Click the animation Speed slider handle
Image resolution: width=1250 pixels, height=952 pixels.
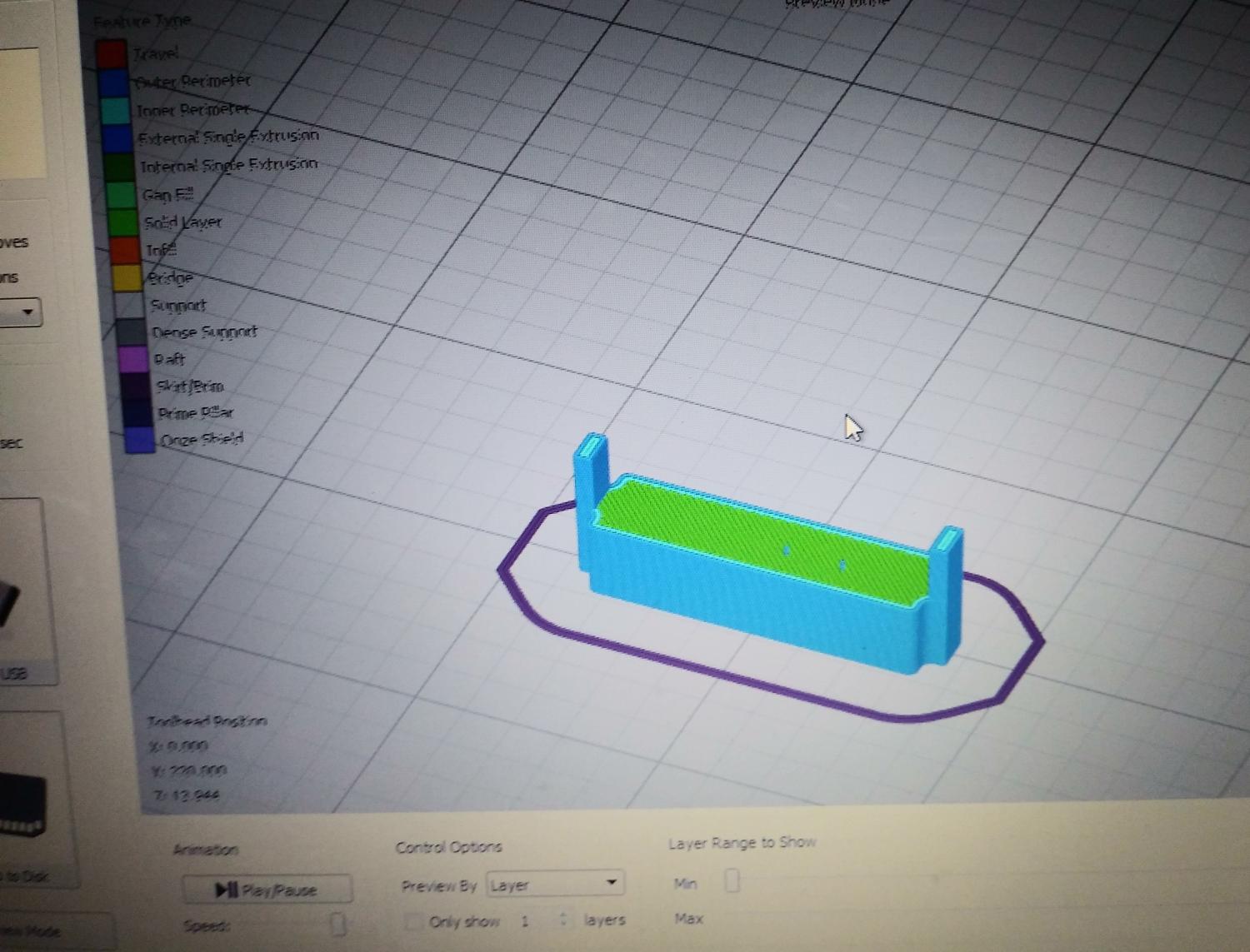[x=338, y=924]
